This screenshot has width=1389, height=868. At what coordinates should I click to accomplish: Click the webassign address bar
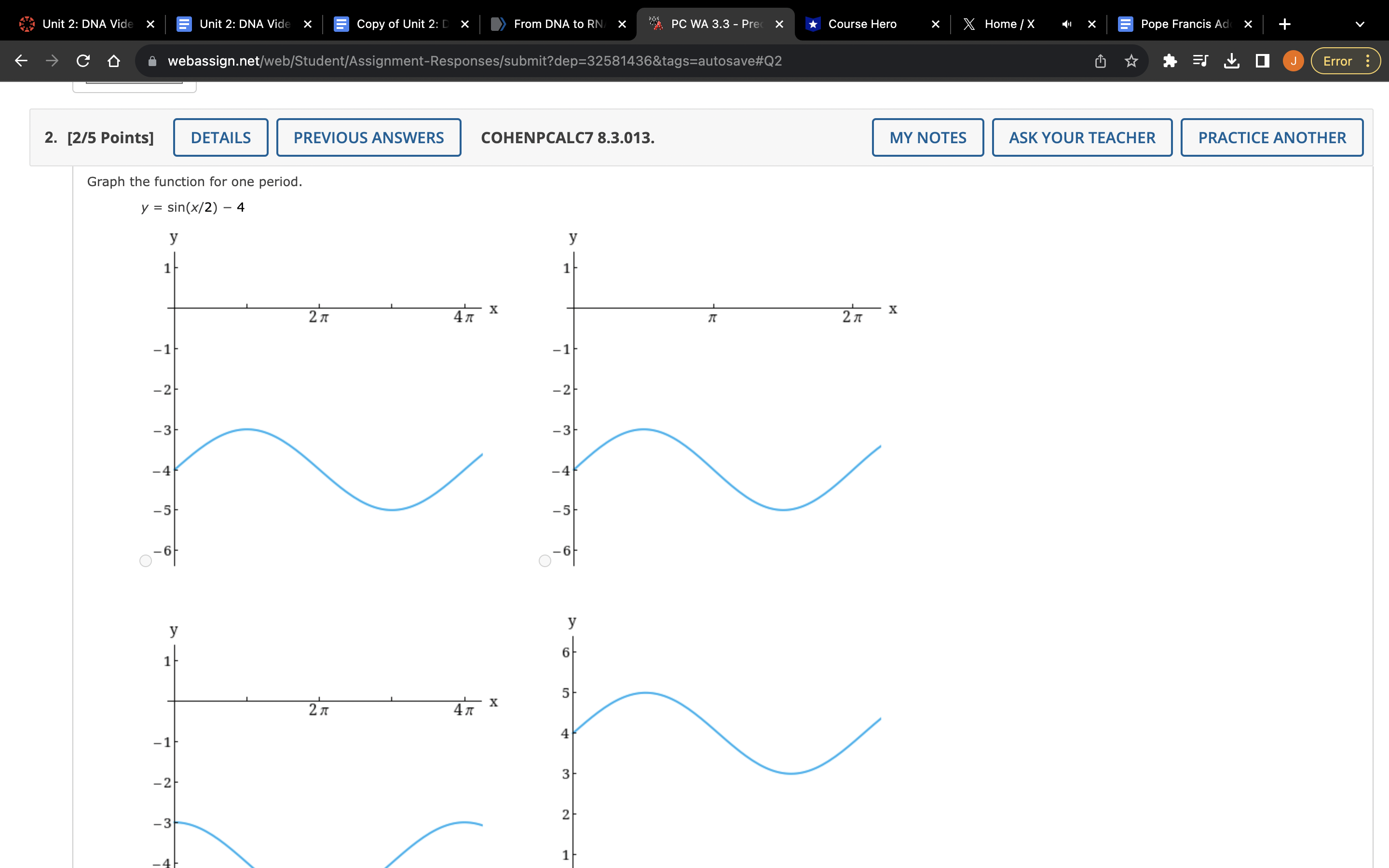point(474,61)
